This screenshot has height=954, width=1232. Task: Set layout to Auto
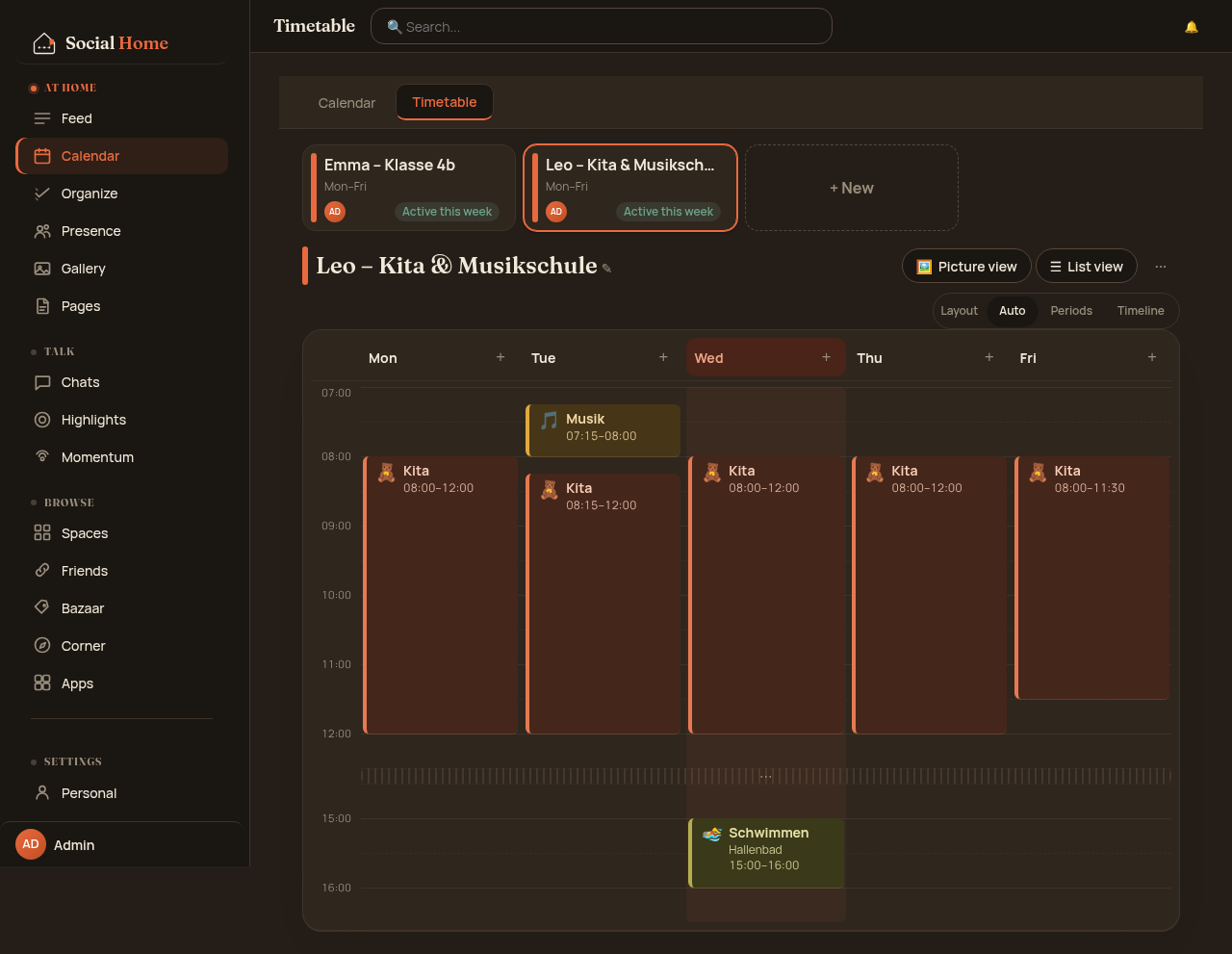(1012, 311)
